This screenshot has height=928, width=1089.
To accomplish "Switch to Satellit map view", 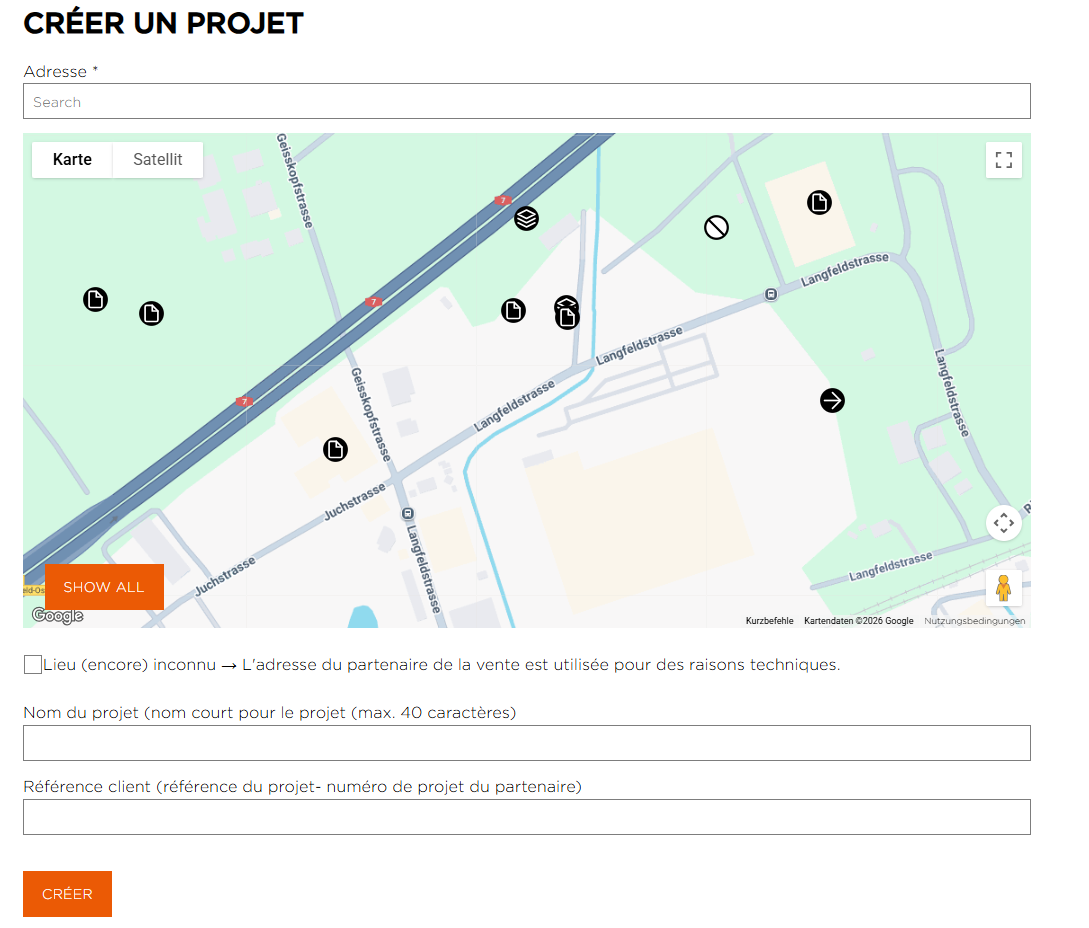I will [x=158, y=160].
